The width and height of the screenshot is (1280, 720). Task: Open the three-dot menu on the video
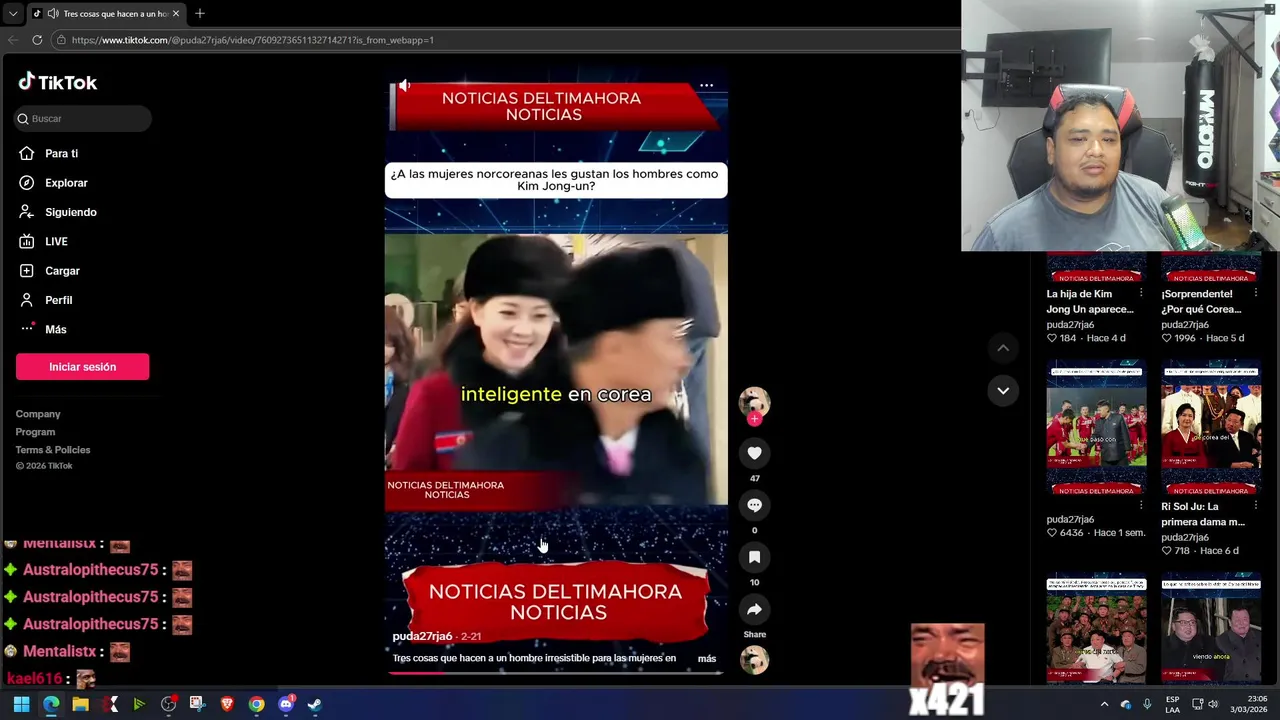pyautogui.click(x=706, y=86)
